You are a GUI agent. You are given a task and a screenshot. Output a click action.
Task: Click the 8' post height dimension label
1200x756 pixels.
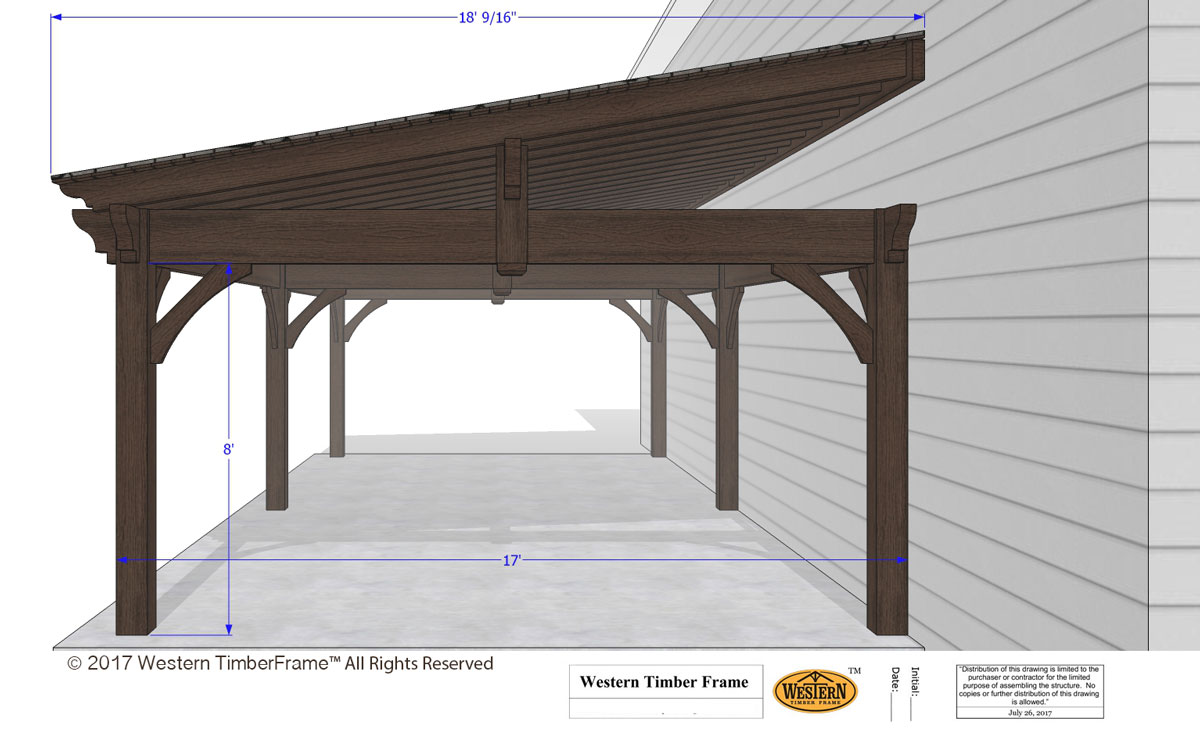point(228,450)
